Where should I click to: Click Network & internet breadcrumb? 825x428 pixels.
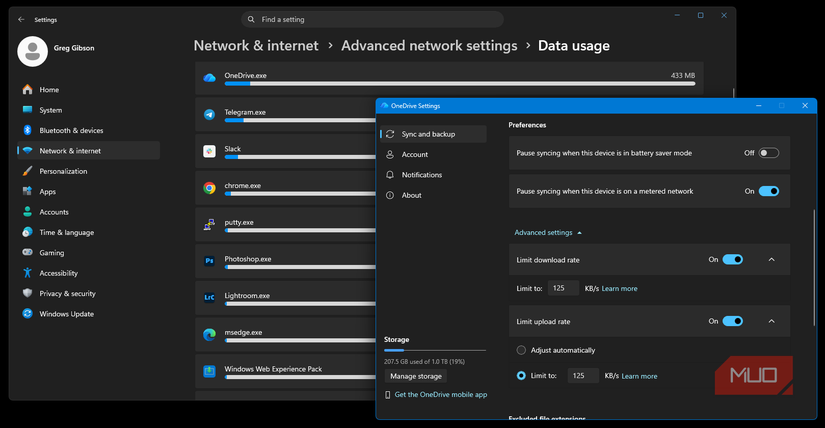256,46
